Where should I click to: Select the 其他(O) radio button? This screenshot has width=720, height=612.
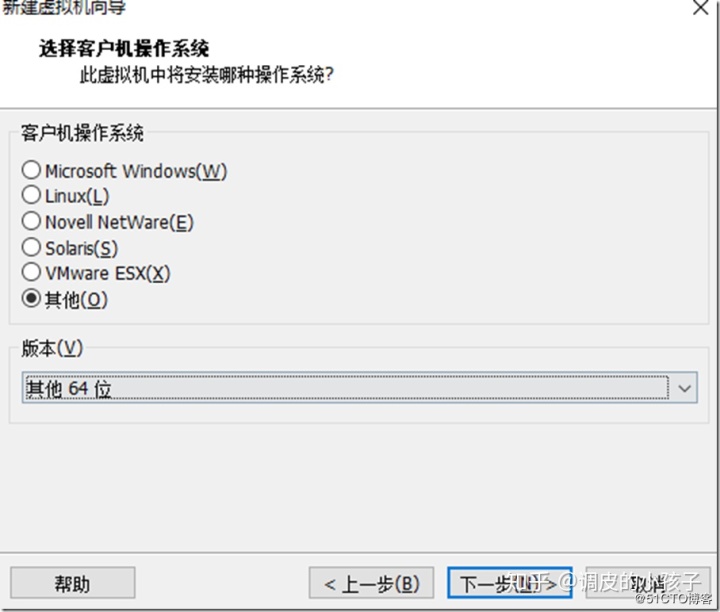31,298
